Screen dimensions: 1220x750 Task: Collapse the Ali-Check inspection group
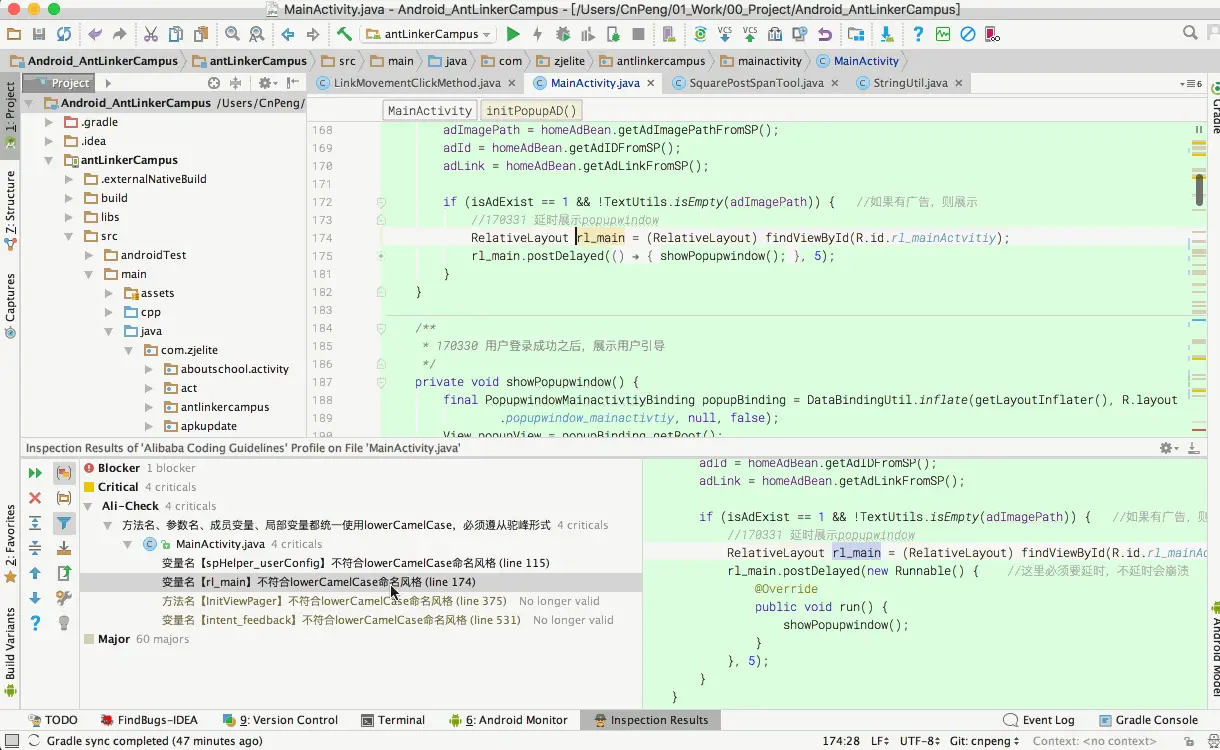pyautogui.click(x=90, y=506)
